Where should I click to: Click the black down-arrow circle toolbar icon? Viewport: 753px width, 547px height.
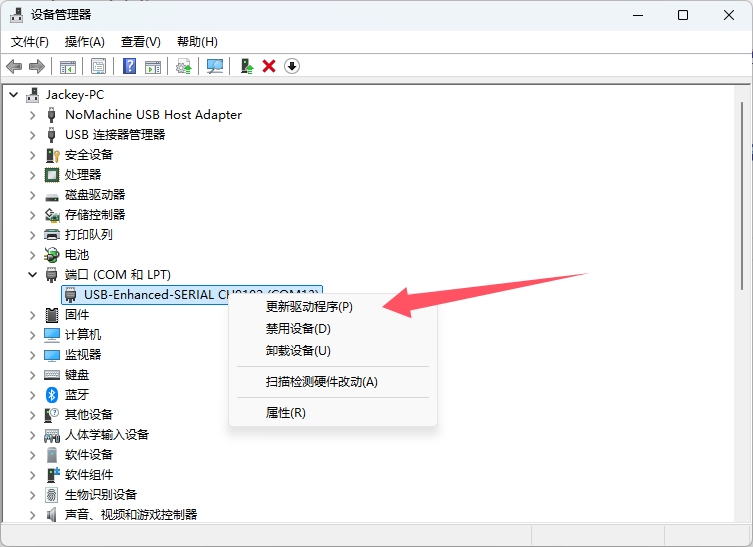pyautogui.click(x=292, y=66)
